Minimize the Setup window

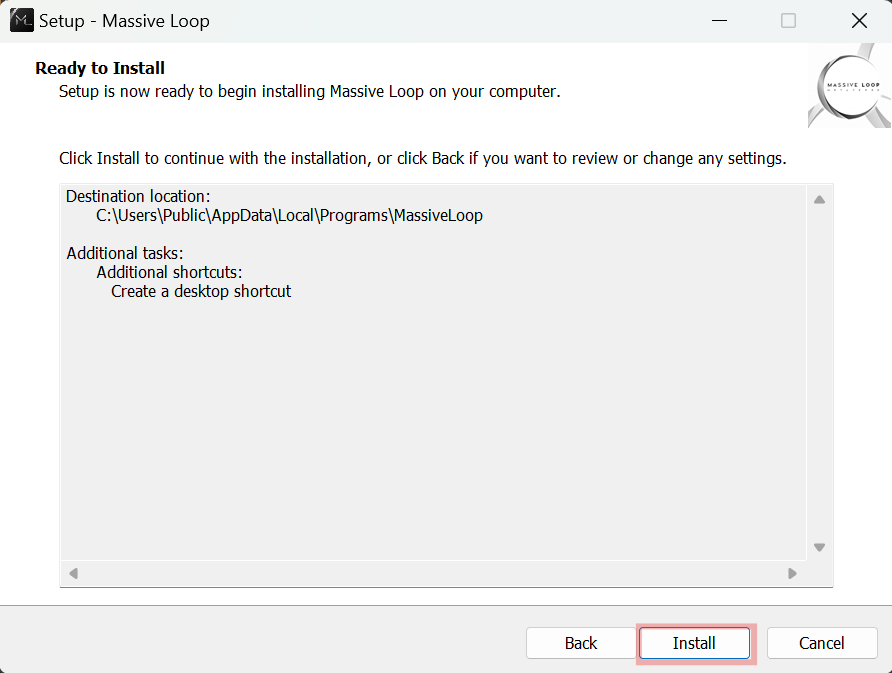[x=720, y=20]
